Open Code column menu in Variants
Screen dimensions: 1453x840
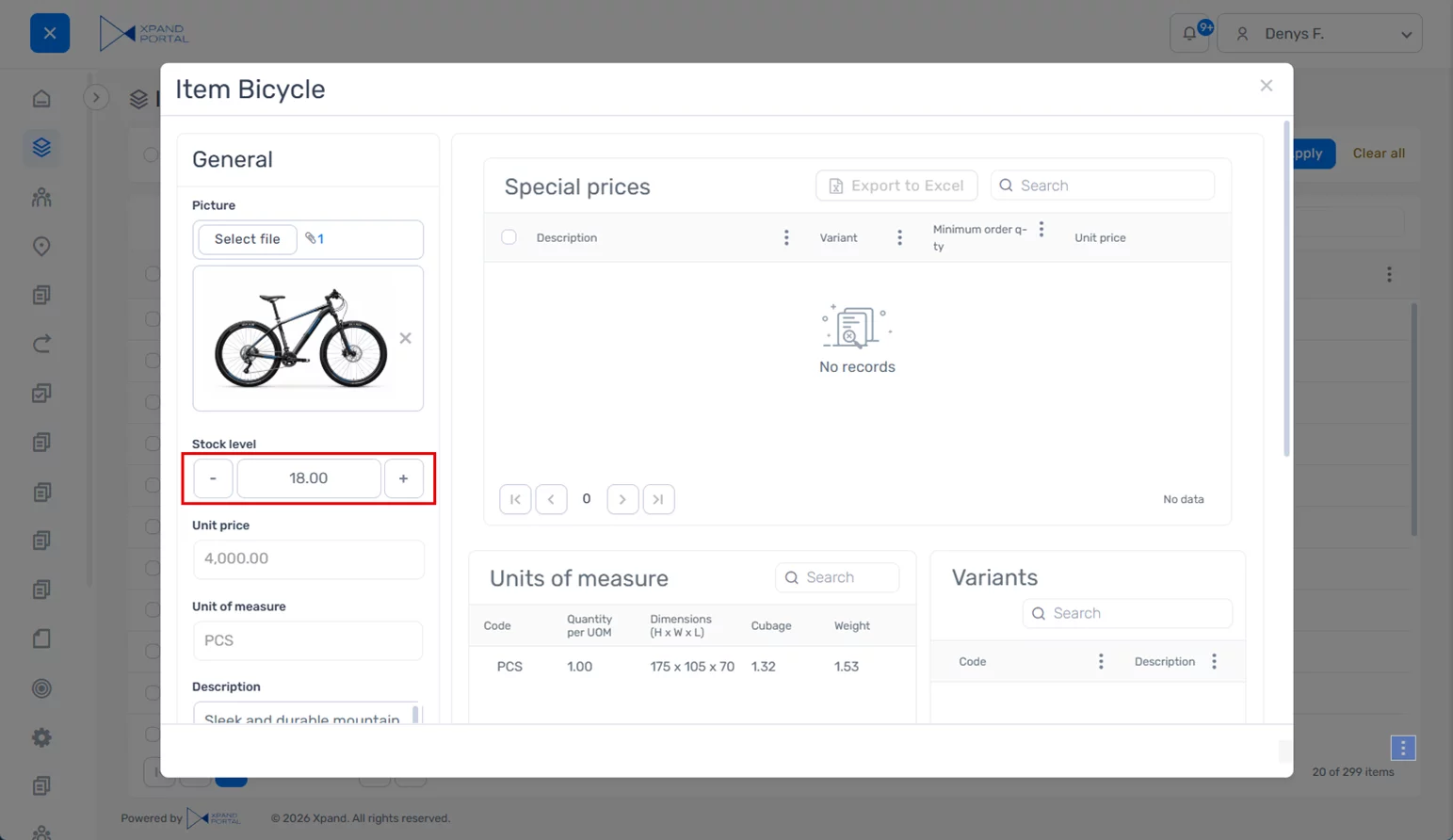(1100, 662)
